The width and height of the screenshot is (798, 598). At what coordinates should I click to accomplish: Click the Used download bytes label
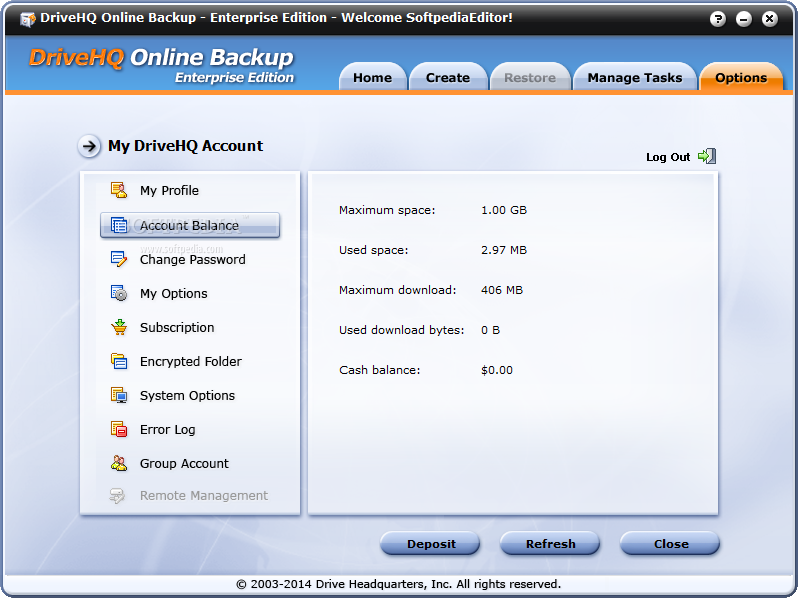402,330
